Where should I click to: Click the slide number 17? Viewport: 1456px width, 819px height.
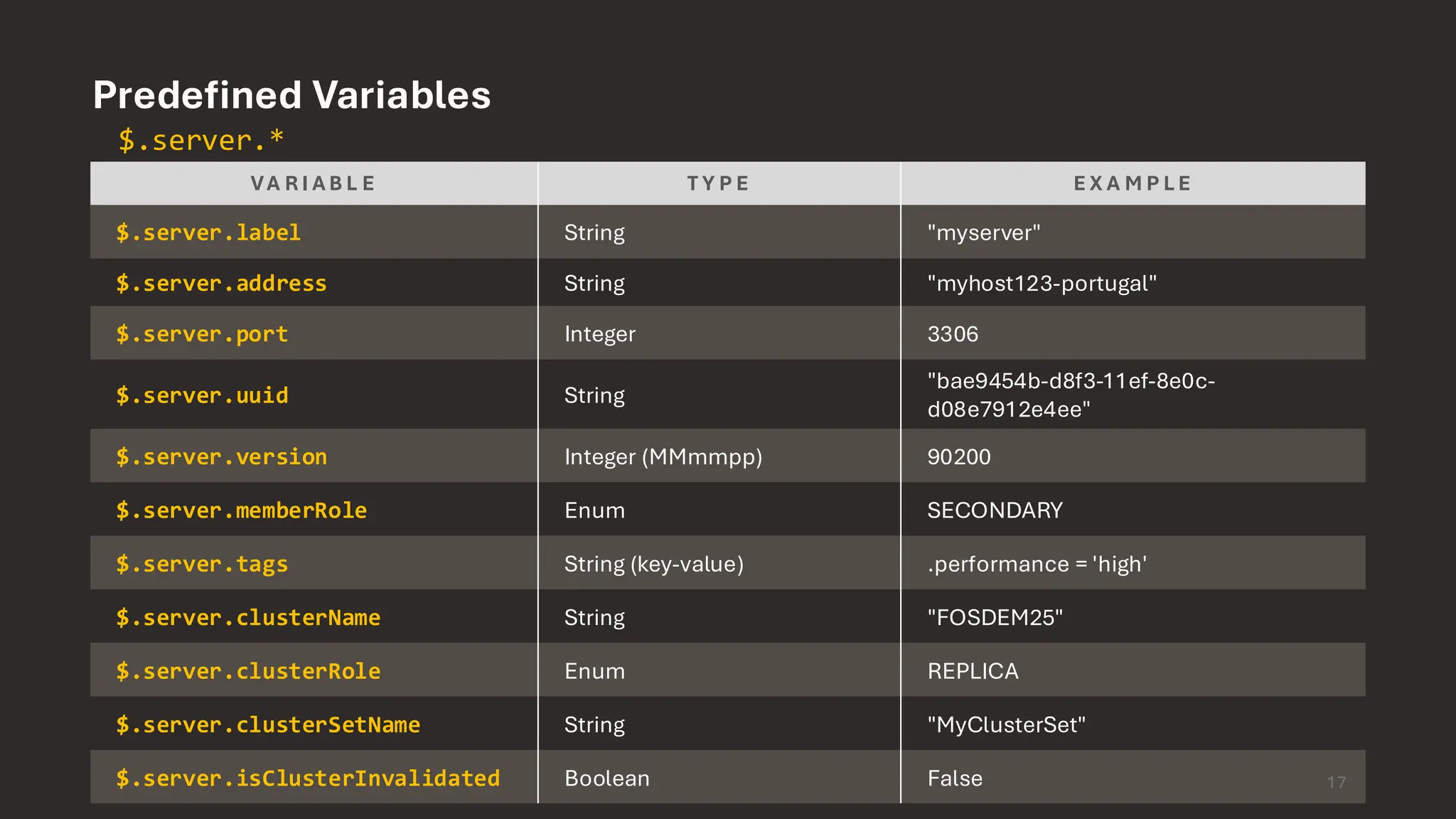click(1336, 782)
